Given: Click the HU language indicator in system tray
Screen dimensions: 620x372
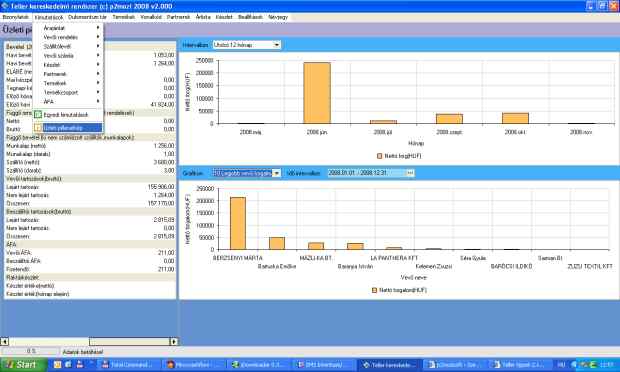Looking at the screenshot, I should click(561, 364).
